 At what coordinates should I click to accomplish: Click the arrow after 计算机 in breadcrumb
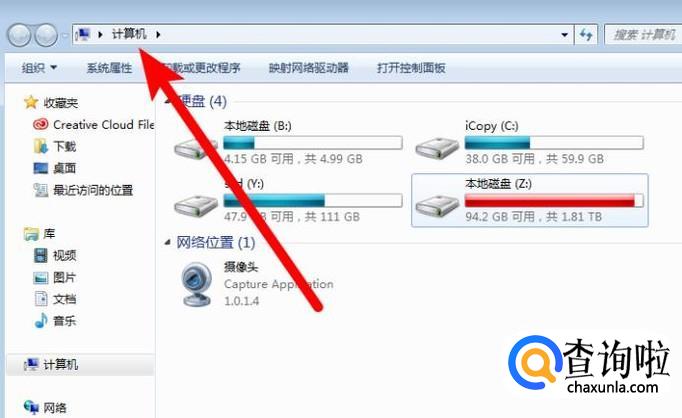click(158, 34)
